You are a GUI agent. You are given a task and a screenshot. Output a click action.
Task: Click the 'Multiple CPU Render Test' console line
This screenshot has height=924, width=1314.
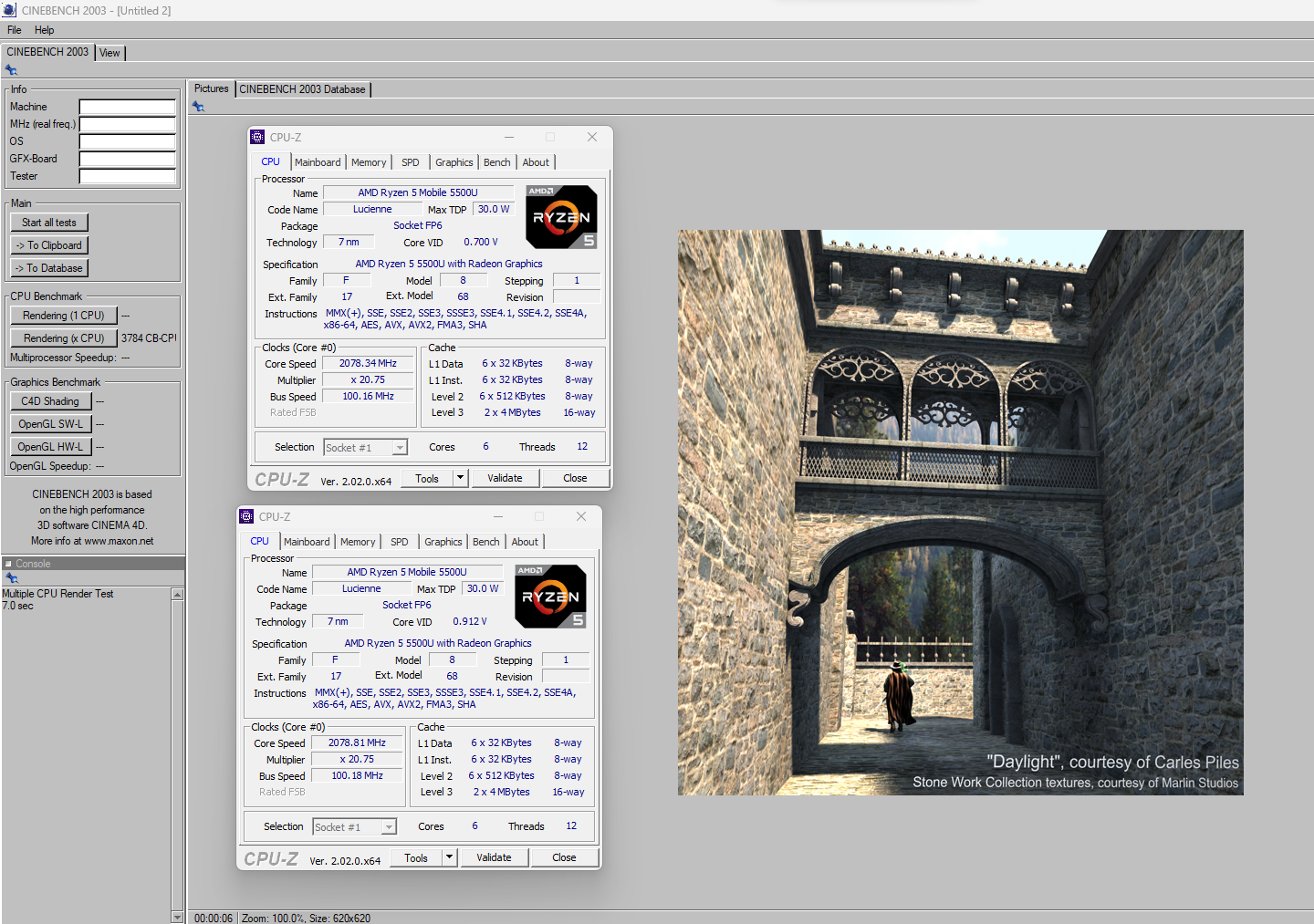tap(57, 594)
